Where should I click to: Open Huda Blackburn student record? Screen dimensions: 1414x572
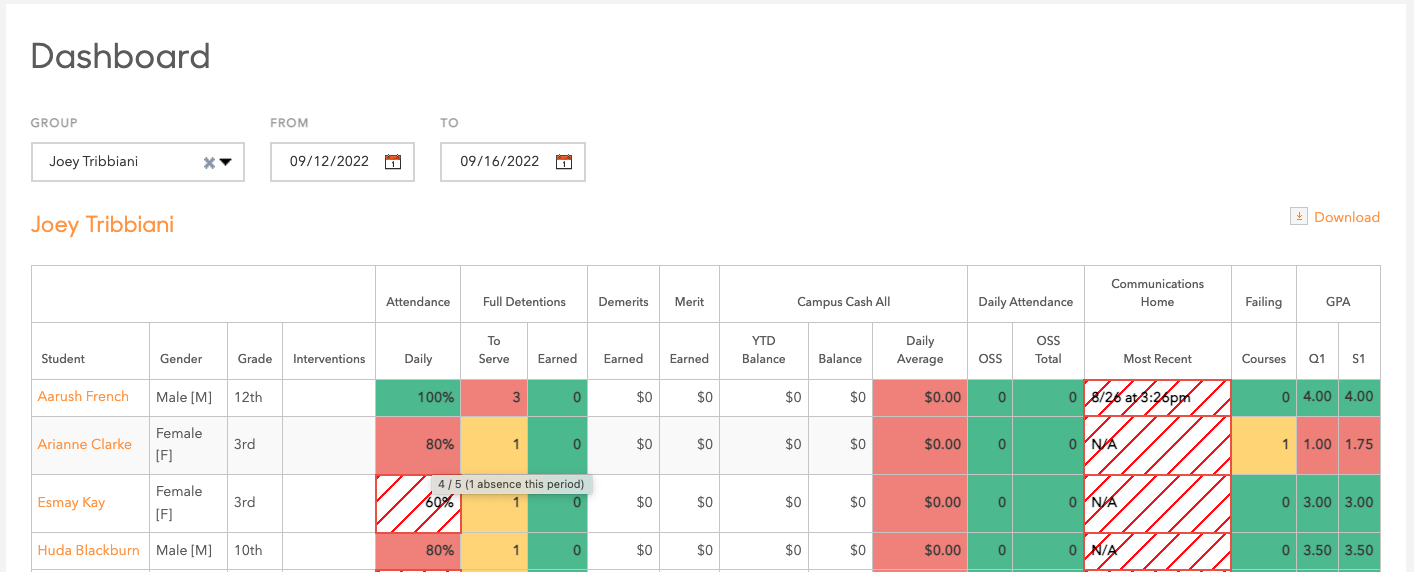click(88, 550)
